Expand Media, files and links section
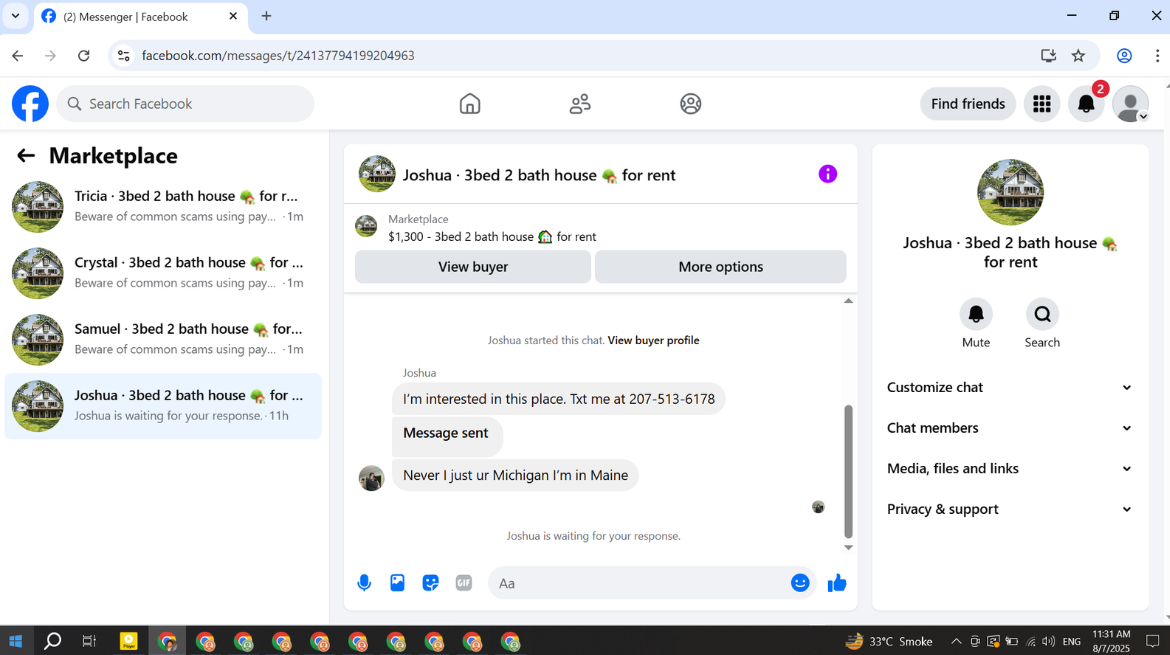 pos(1010,468)
